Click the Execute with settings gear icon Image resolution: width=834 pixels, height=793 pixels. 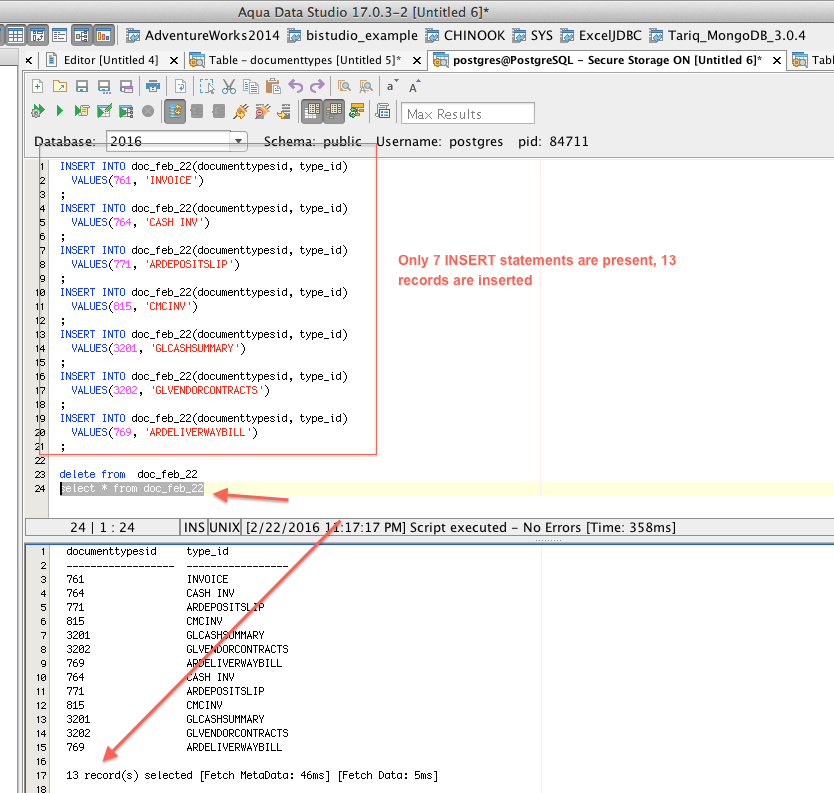[x=37, y=111]
